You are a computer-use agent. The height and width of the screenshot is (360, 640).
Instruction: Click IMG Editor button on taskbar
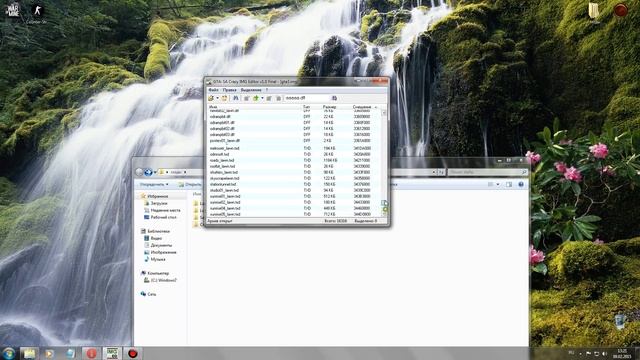(x=112, y=353)
